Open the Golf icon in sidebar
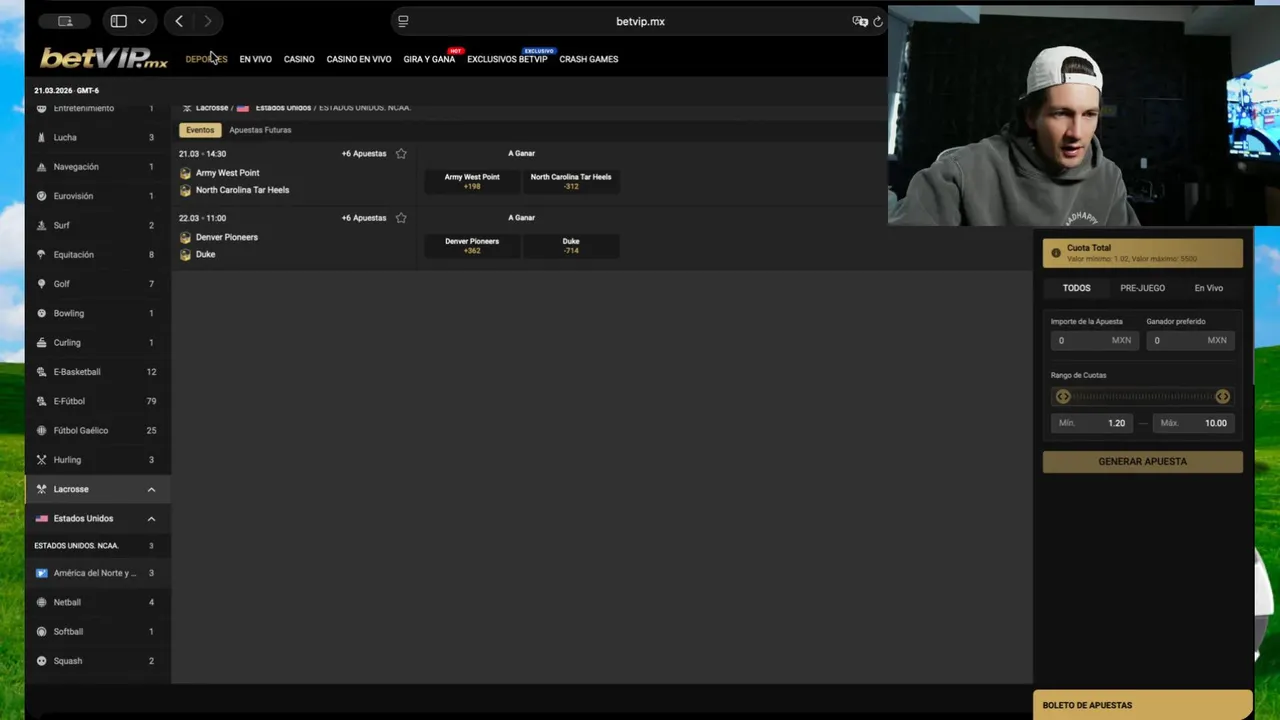Screen dimensions: 1280x720 click(x=41, y=284)
